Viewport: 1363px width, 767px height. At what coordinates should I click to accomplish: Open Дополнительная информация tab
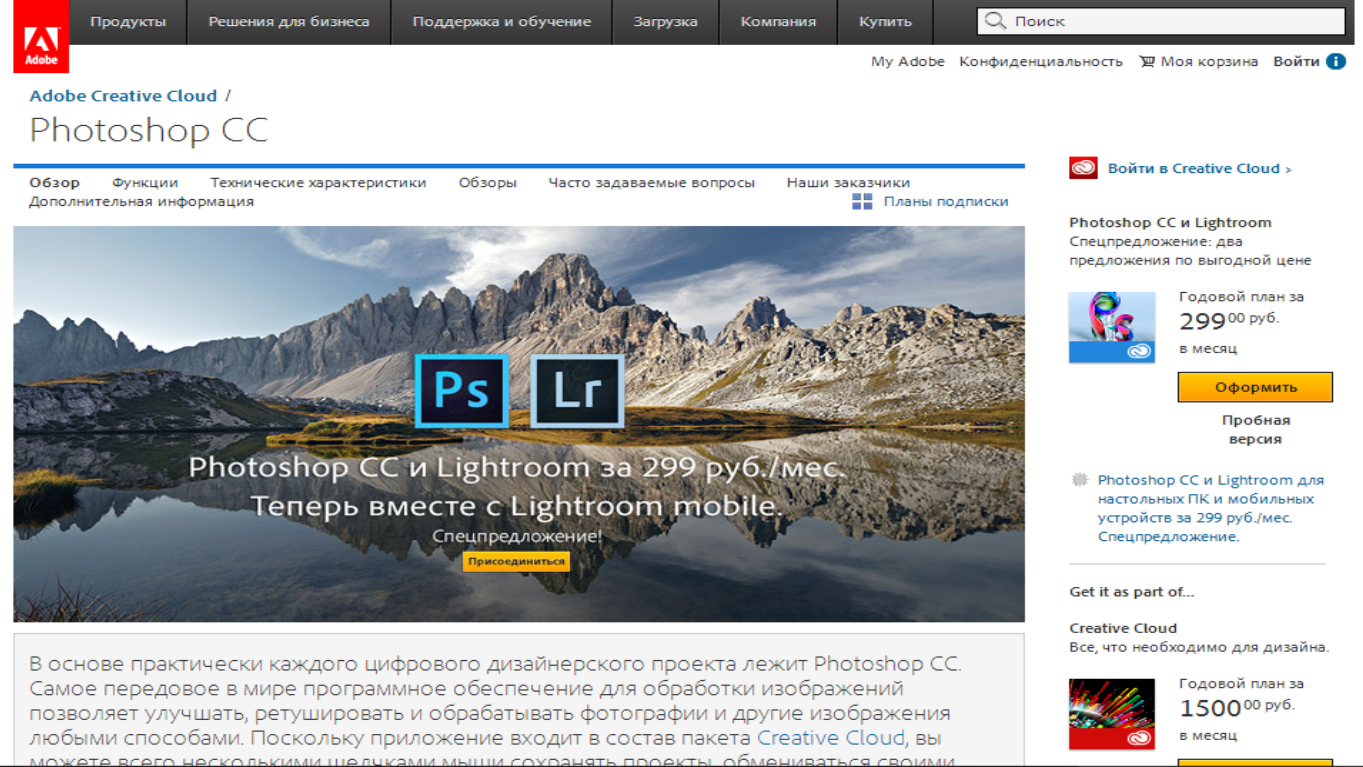click(x=141, y=202)
